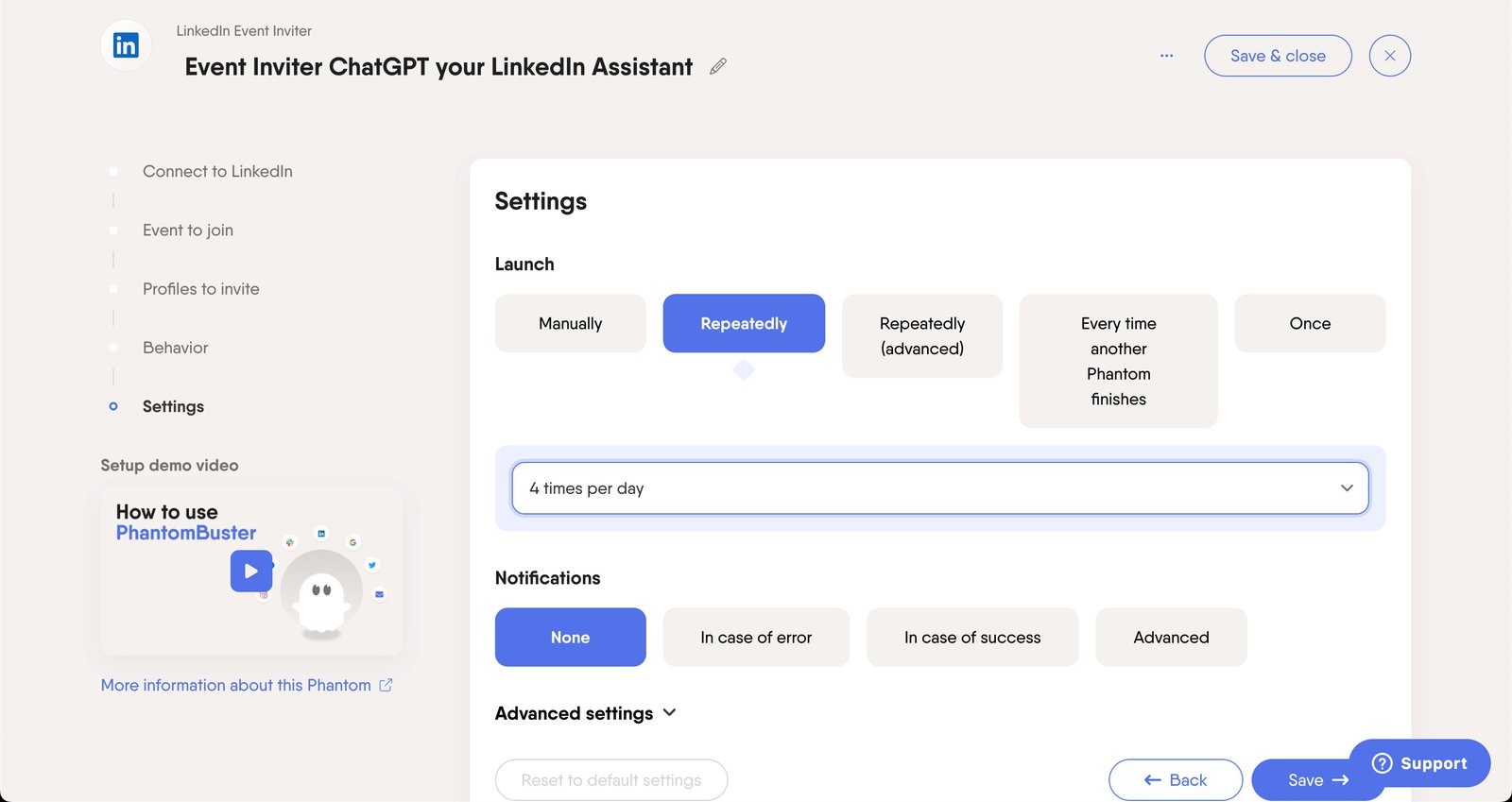The width and height of the screenshot is (1512, 802).
Task: Close setup with the X button
Action: 1389,56
